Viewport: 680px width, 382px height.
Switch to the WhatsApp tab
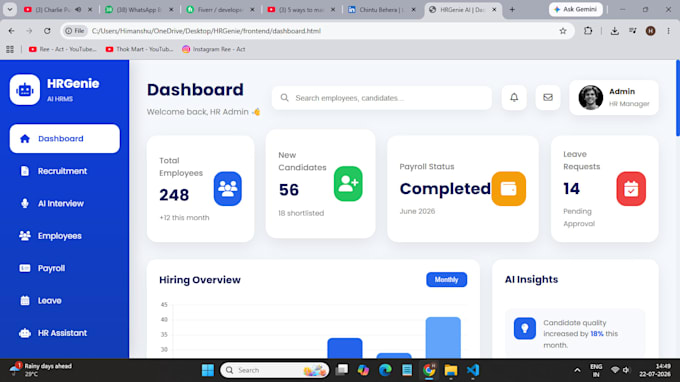140,10
